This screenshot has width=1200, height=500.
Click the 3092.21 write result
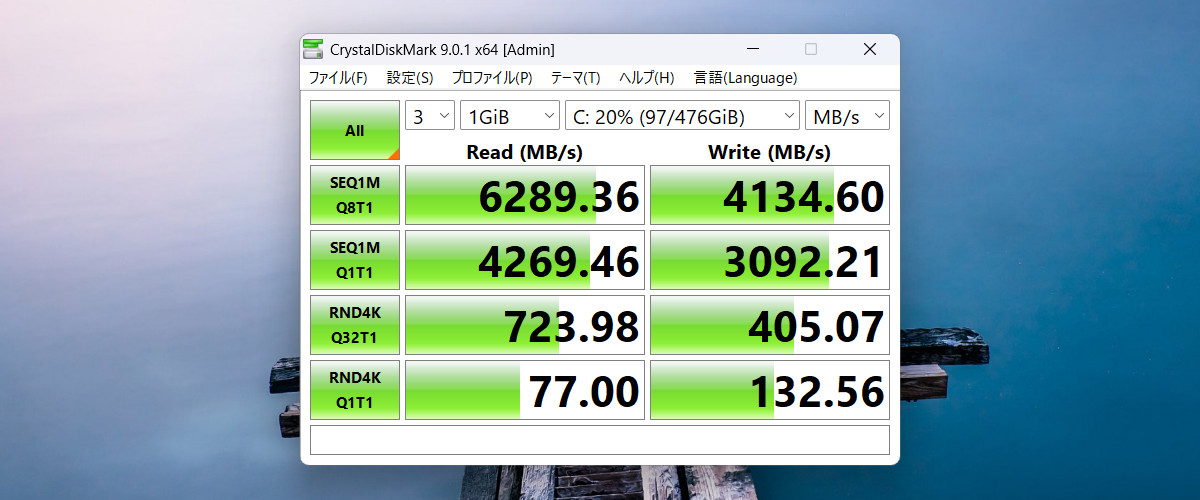tap(770, 260)
